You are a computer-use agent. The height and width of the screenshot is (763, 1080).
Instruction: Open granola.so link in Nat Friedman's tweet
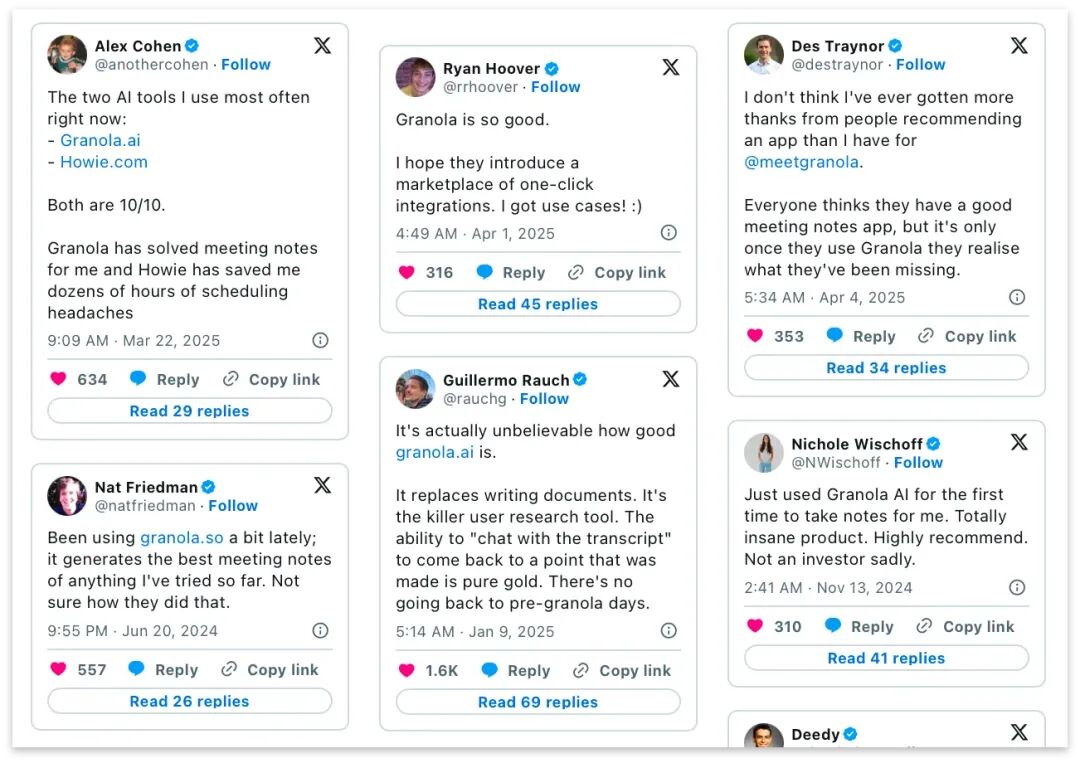tap(182, 538)
